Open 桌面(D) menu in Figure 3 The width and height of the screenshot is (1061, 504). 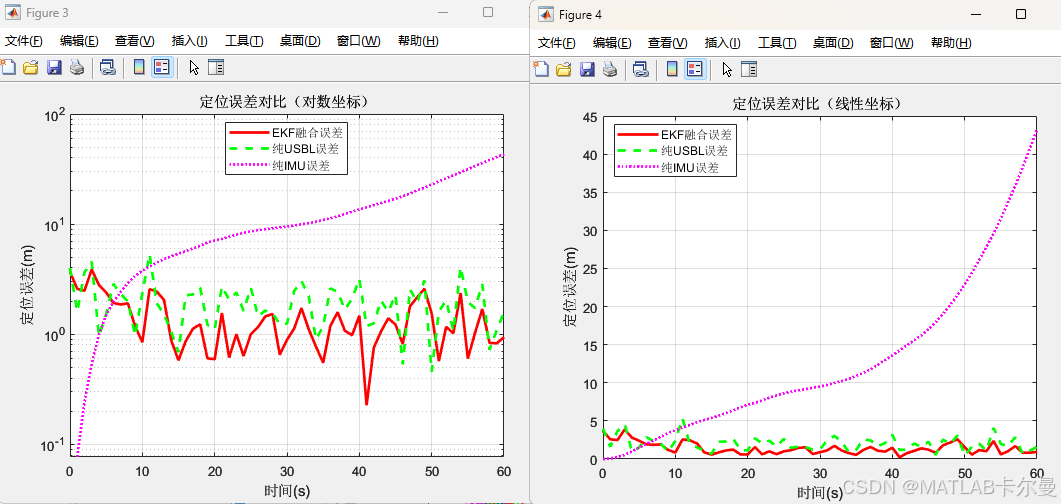coord(300,41)
